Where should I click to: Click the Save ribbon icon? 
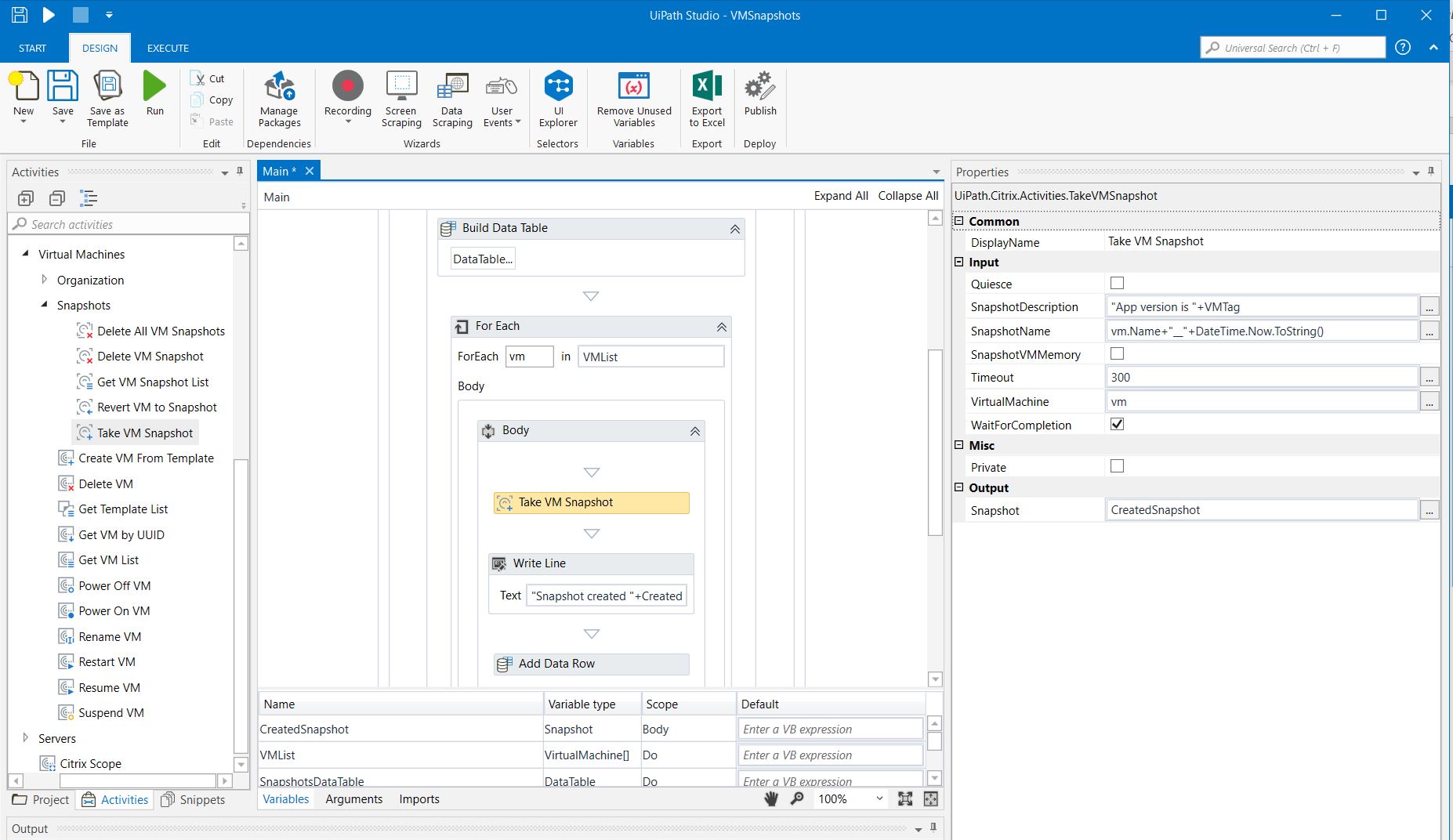pos(63,86)
